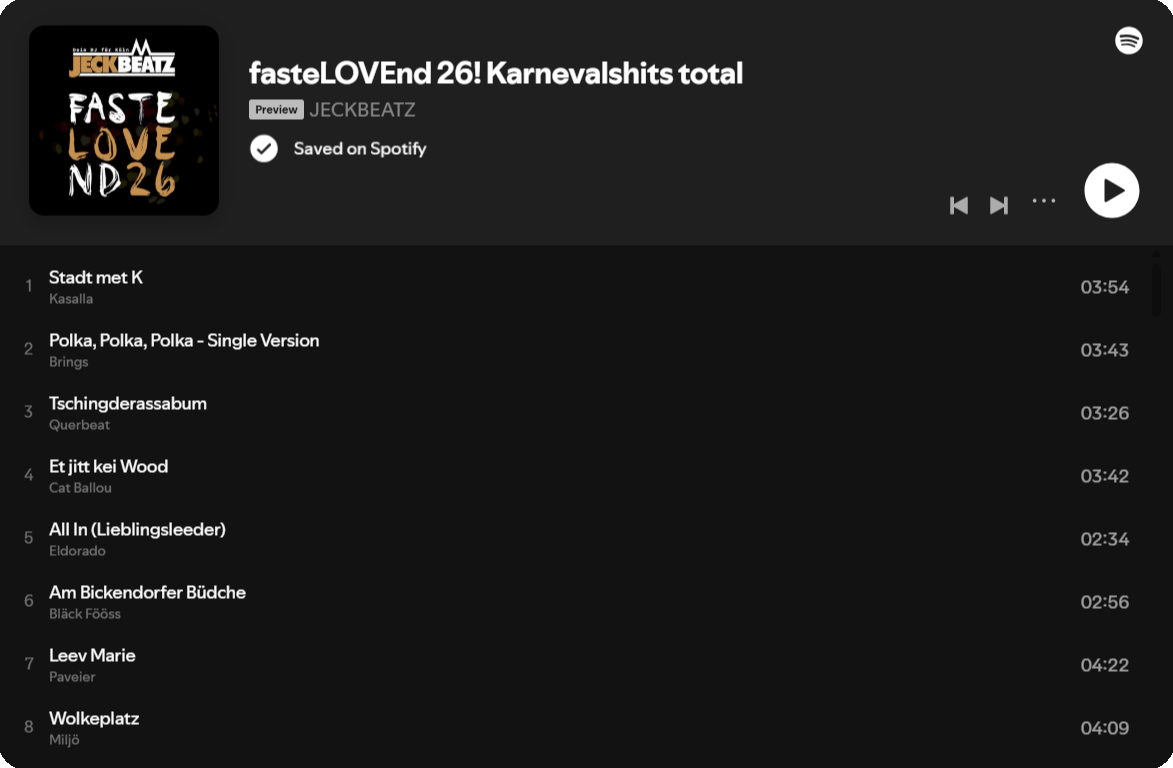The image size is (1173, 768).
Task: Select track All In (Lieblingsleeder)
Action: (x=137, y=530)
